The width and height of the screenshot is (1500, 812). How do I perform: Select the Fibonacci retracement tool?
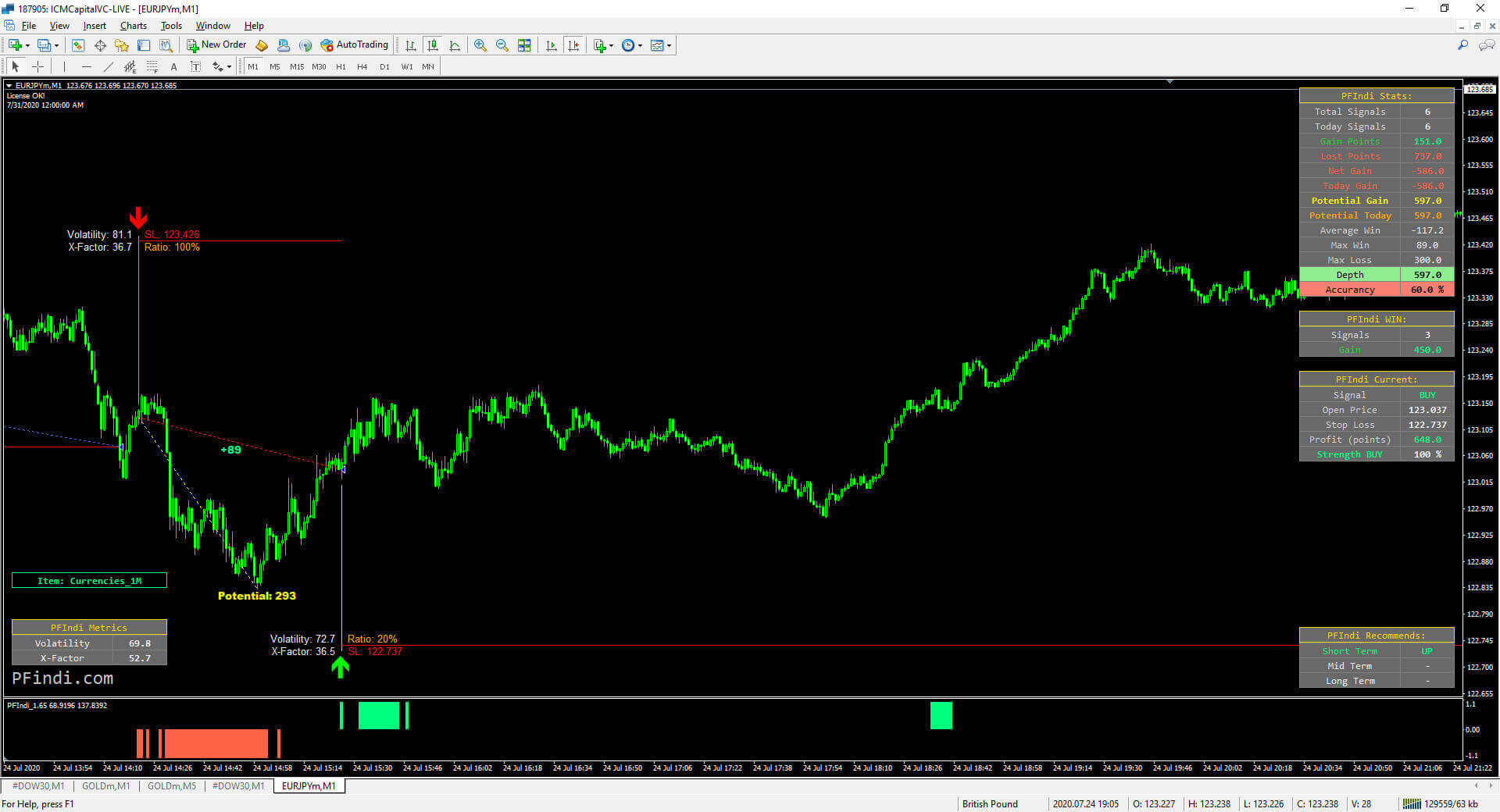[x=152, y=67]
